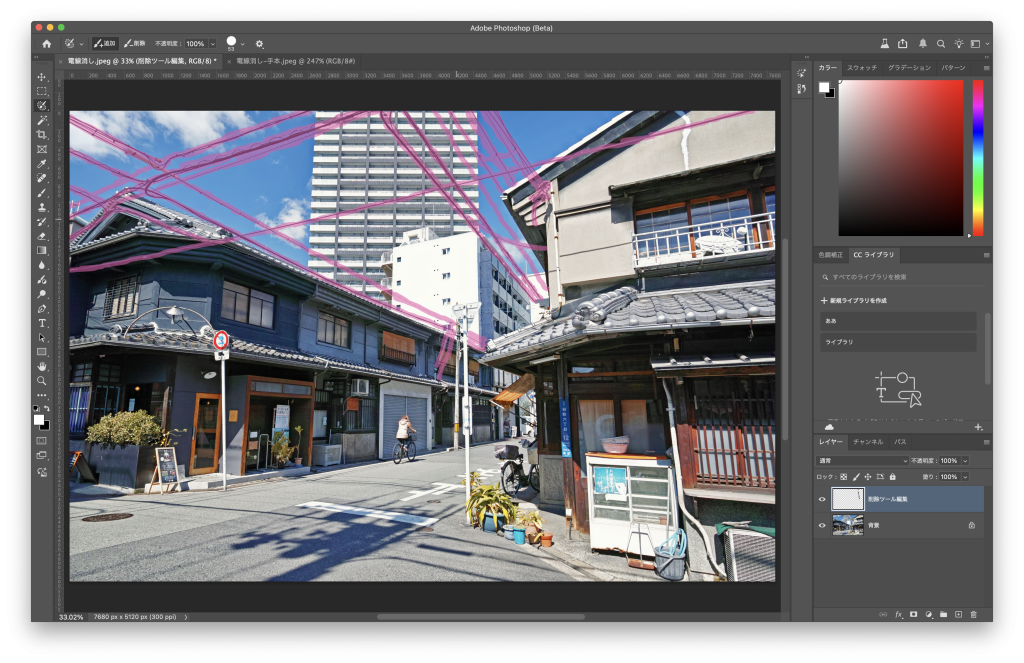Open the 通常 blend mode dropdown
The image size is (1024, 663).
[863, 461]
